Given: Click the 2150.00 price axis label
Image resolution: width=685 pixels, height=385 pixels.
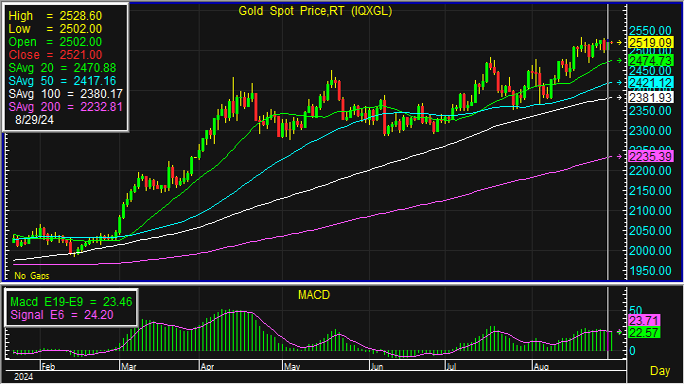Looking at the screenshot, I should click(650, 191).
